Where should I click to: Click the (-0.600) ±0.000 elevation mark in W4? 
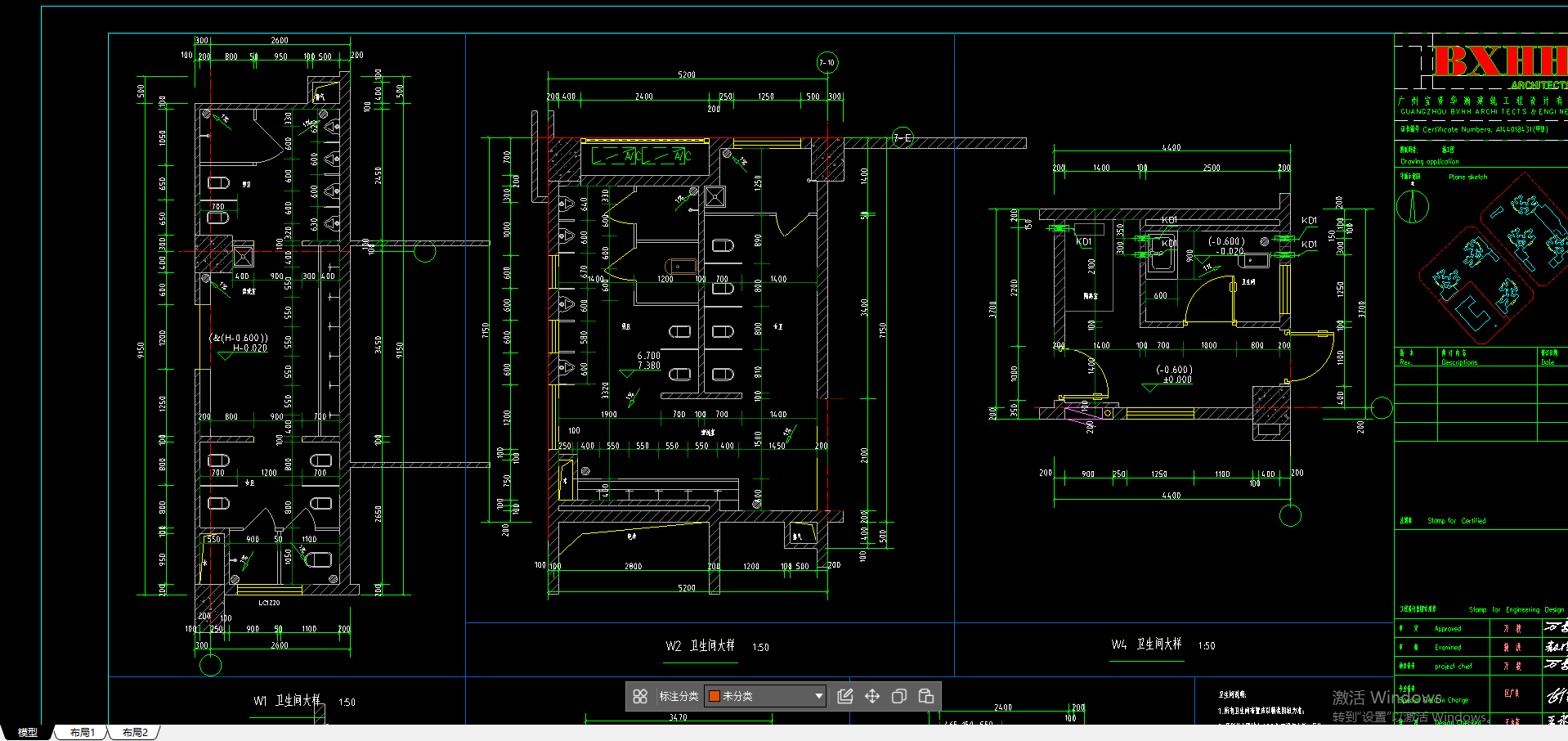1174,375
